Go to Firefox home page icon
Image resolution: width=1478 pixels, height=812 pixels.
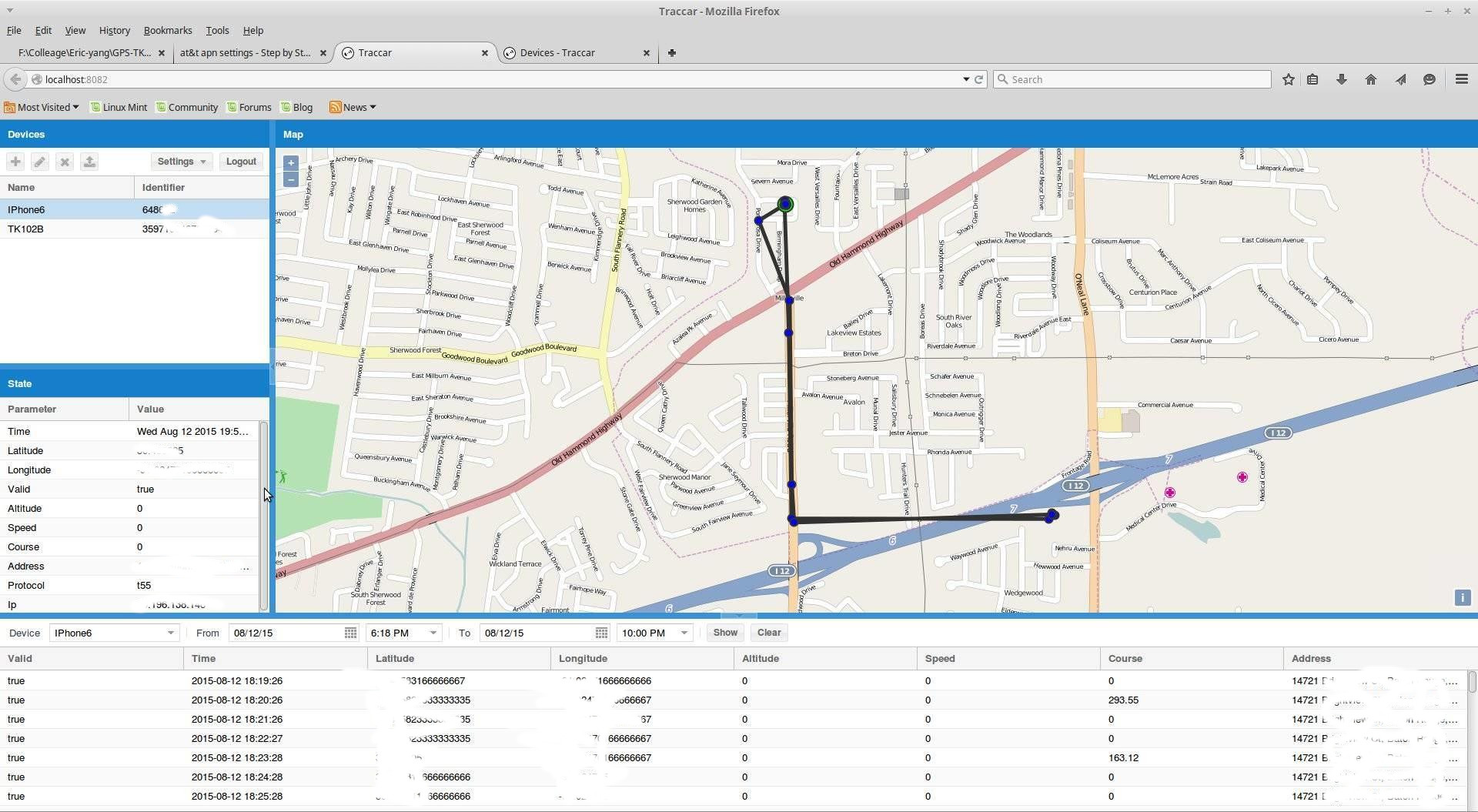point(1370,79)
